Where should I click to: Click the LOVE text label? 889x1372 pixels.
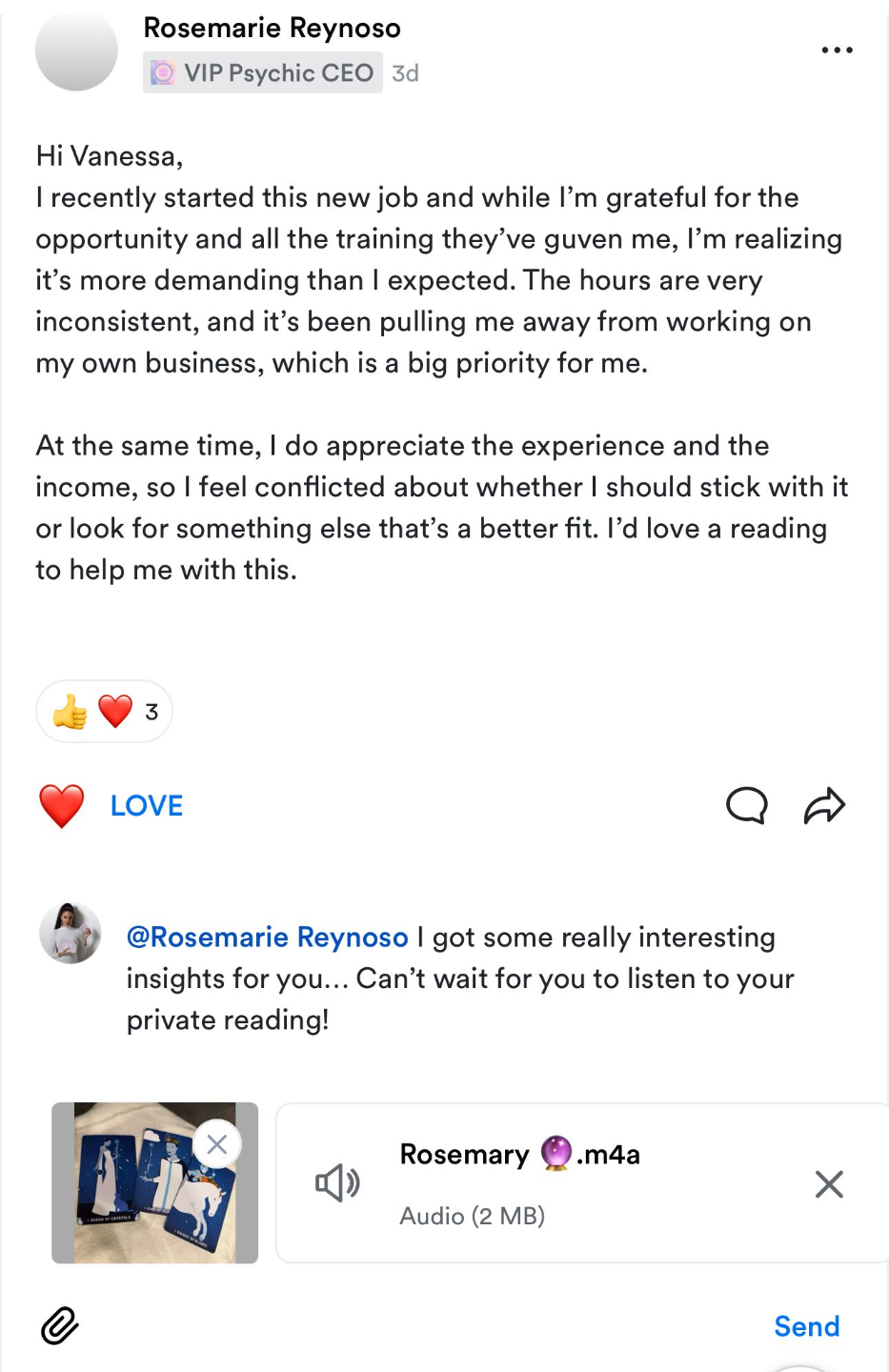tap(147, 806)
